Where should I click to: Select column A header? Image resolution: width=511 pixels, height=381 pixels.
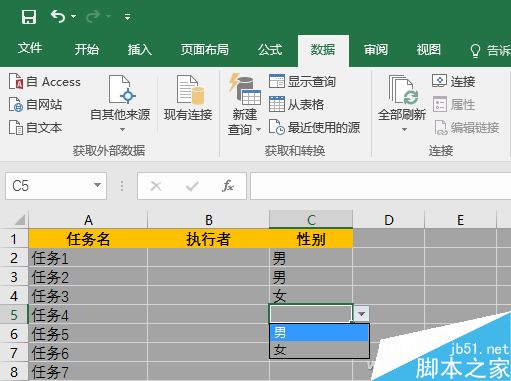[88, 220]
